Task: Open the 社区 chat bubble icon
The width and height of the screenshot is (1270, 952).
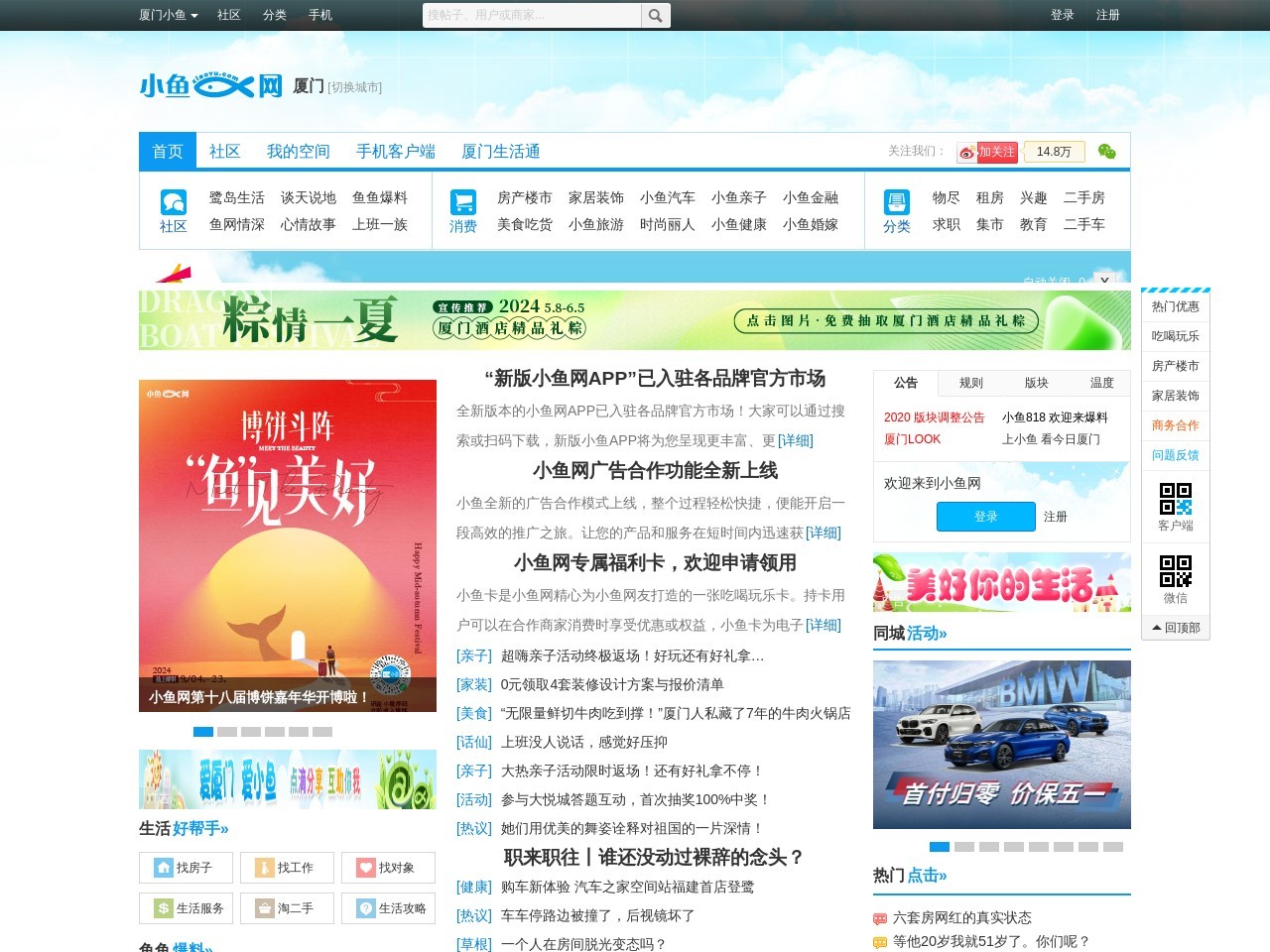Action: pyautogui.click(x=174, y=202)
